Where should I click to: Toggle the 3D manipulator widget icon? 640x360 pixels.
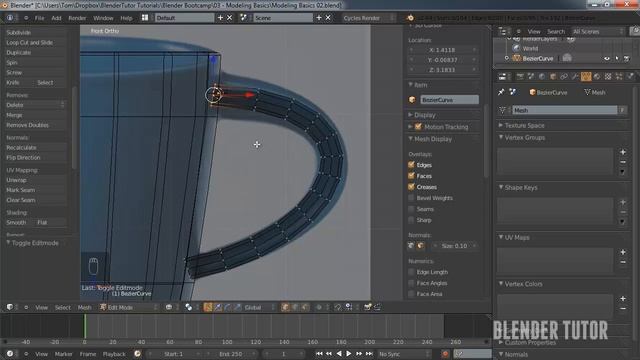[208, 307]
